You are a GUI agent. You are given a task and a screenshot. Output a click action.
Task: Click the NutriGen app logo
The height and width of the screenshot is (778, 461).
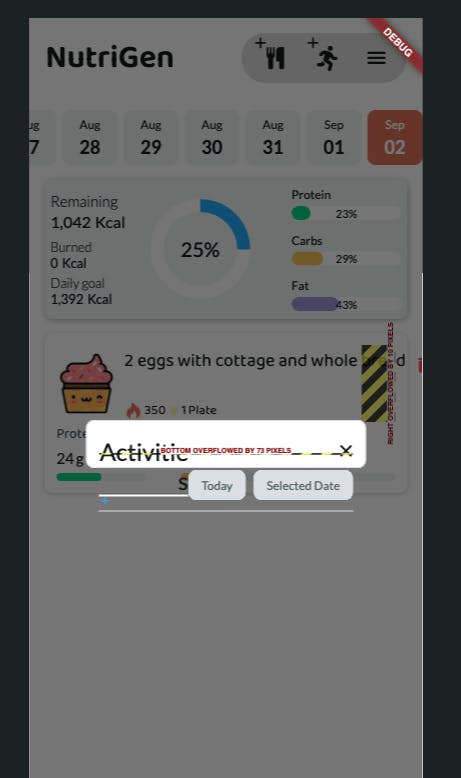click(110, 57)
